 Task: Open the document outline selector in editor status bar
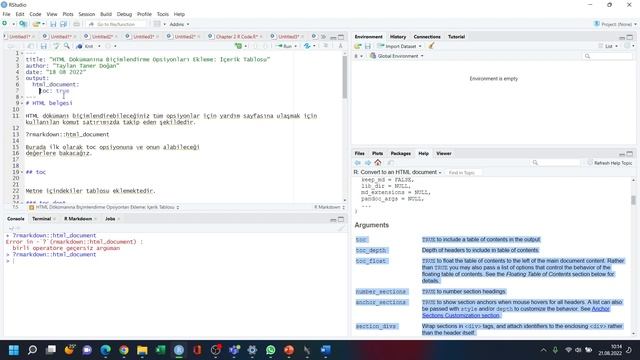104,207
